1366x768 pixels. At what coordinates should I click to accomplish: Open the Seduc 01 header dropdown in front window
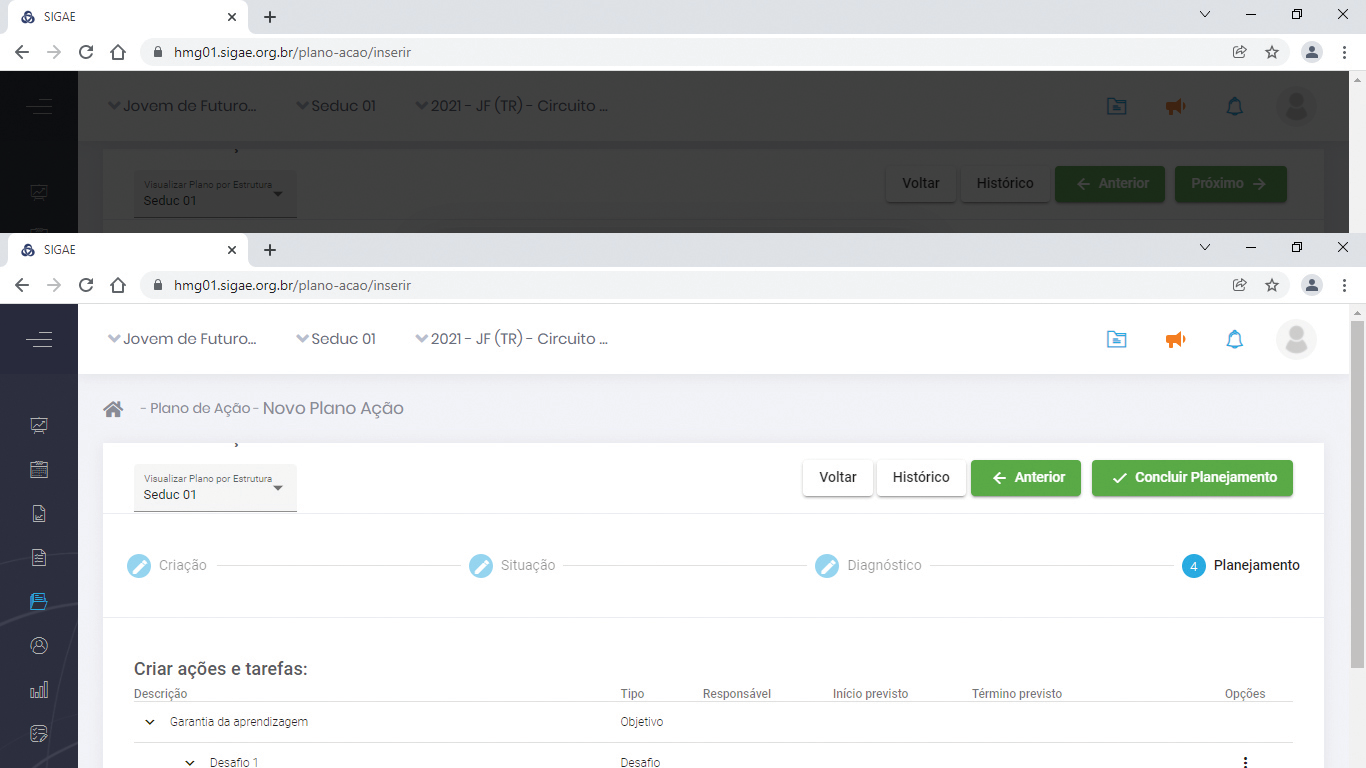(x=336, y=339)
